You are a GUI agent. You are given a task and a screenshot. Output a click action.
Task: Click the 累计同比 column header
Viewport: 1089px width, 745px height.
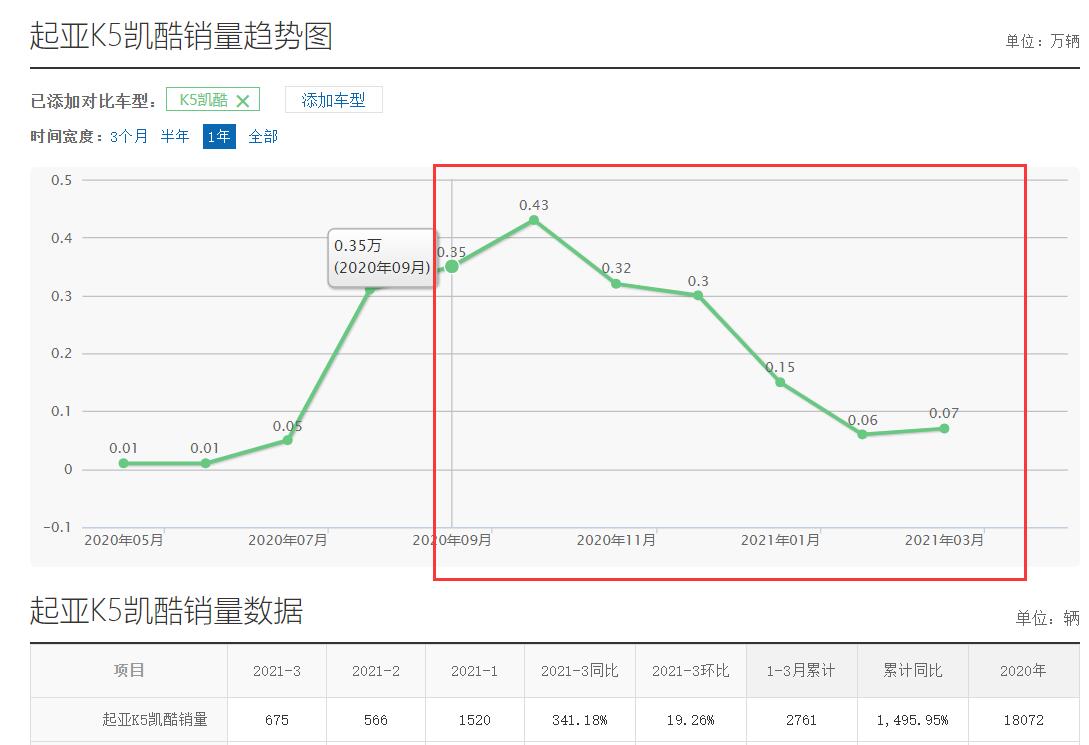pyautogui.click(x=913, y=671)
